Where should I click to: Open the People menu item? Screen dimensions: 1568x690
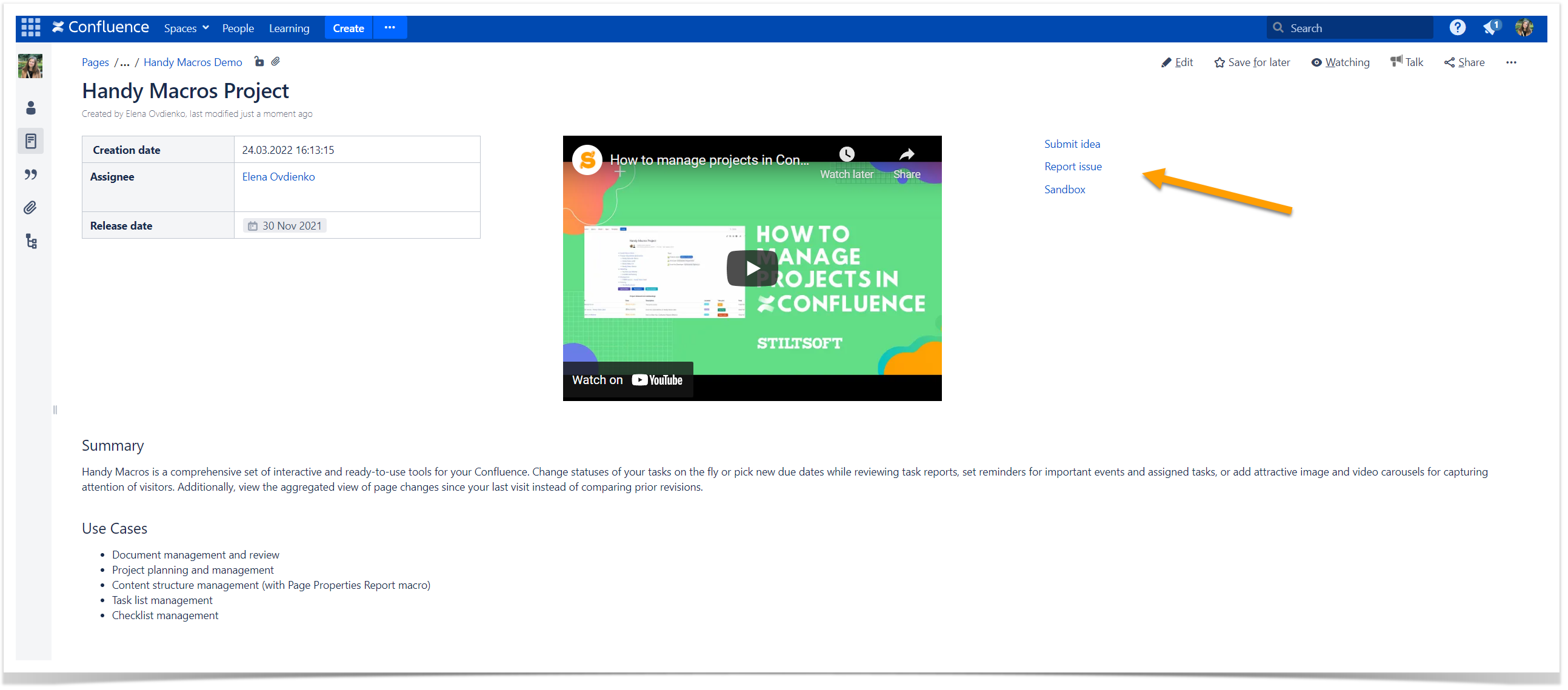(x=238, y=28)
